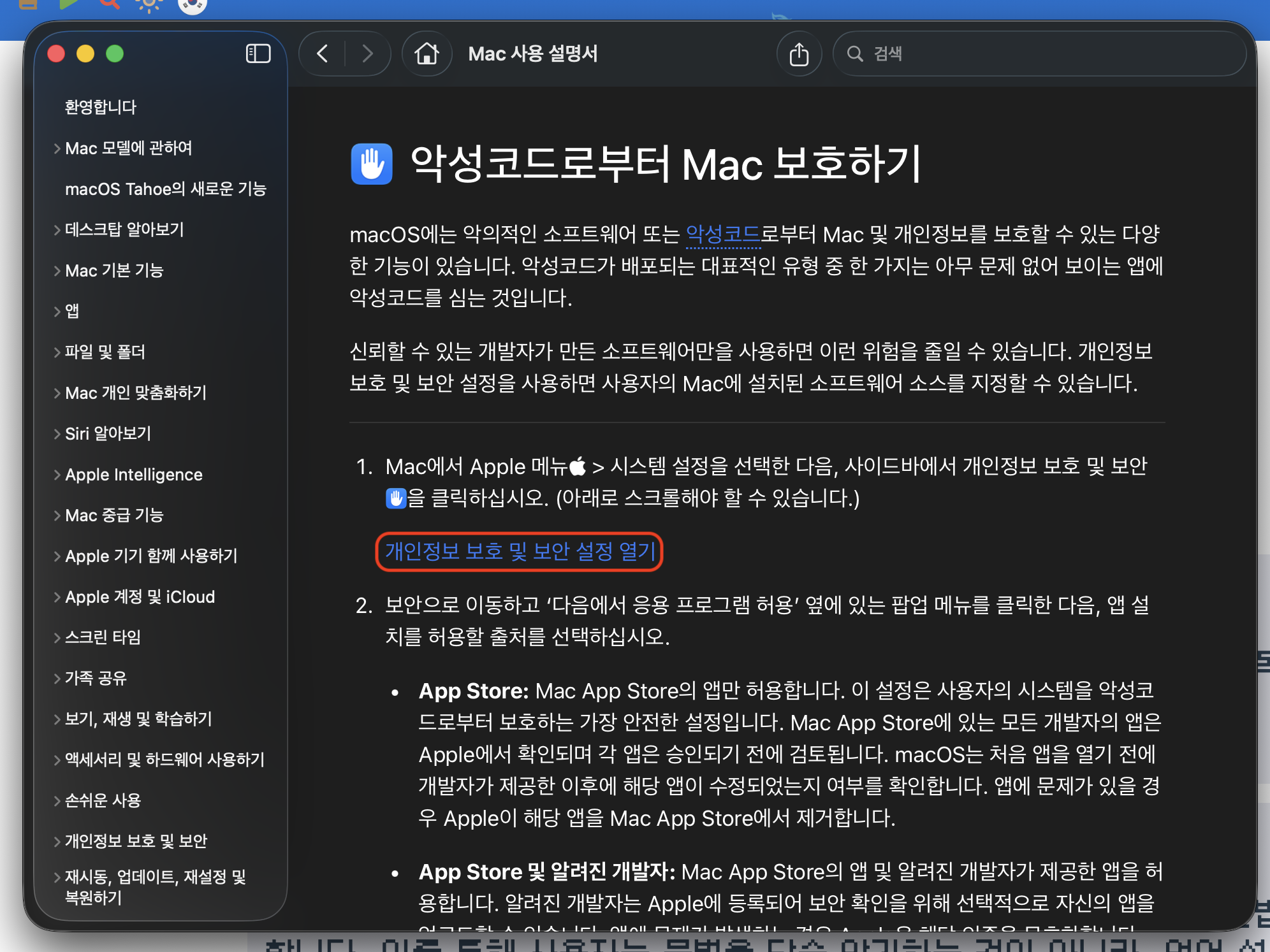Open 액세서리 및 하드웨어 사용하기 topic
The image size is (1270, 952).
coord(164,760)
